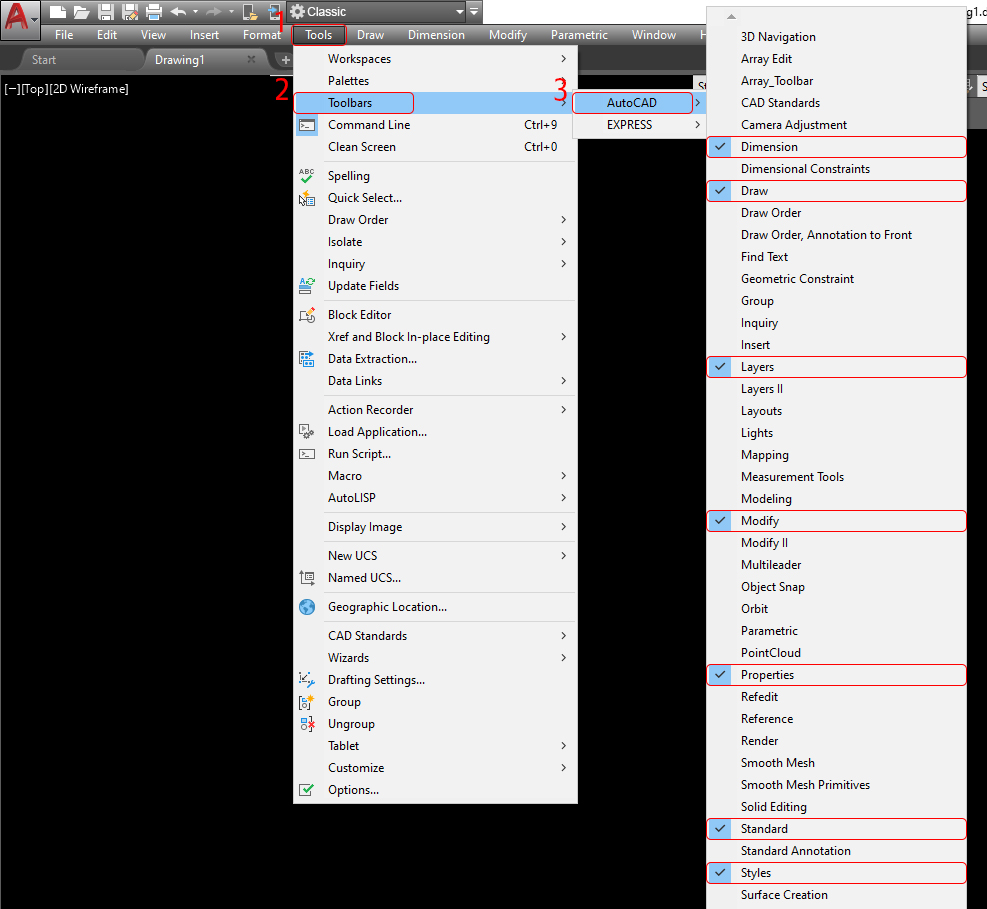The image size is (987, 909).
Task: Enable the Layers II toolbar
Action: (x=836, y=389)
